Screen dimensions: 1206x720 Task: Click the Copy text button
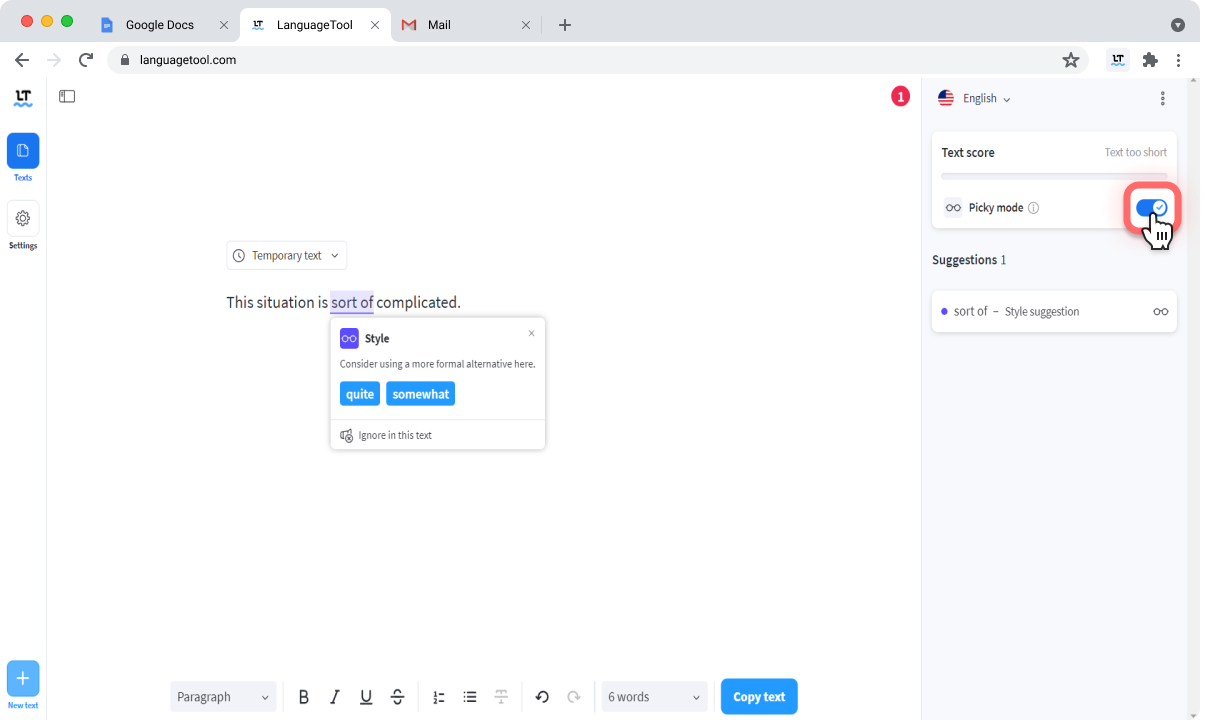759,697
